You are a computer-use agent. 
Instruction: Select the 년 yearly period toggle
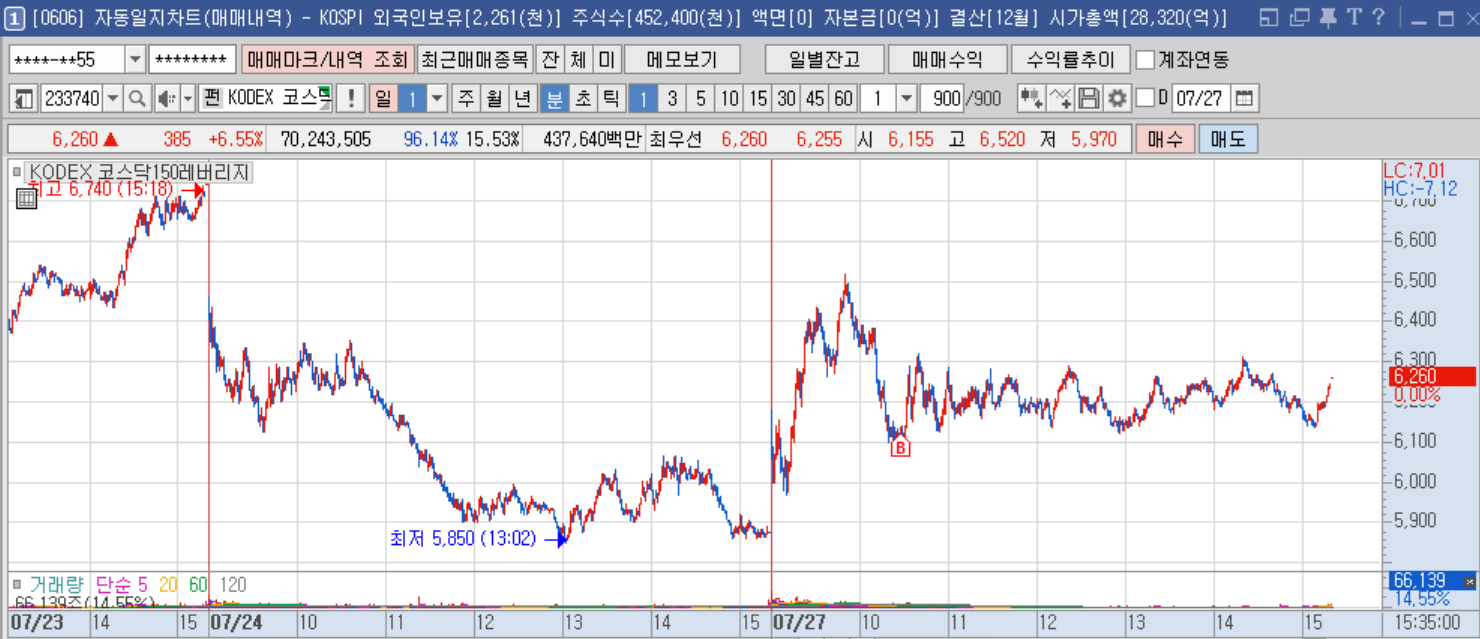pos(523,99)
